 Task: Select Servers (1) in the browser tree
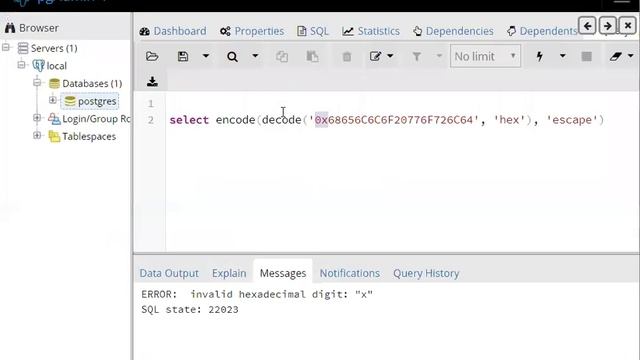[x=54, y=48]
